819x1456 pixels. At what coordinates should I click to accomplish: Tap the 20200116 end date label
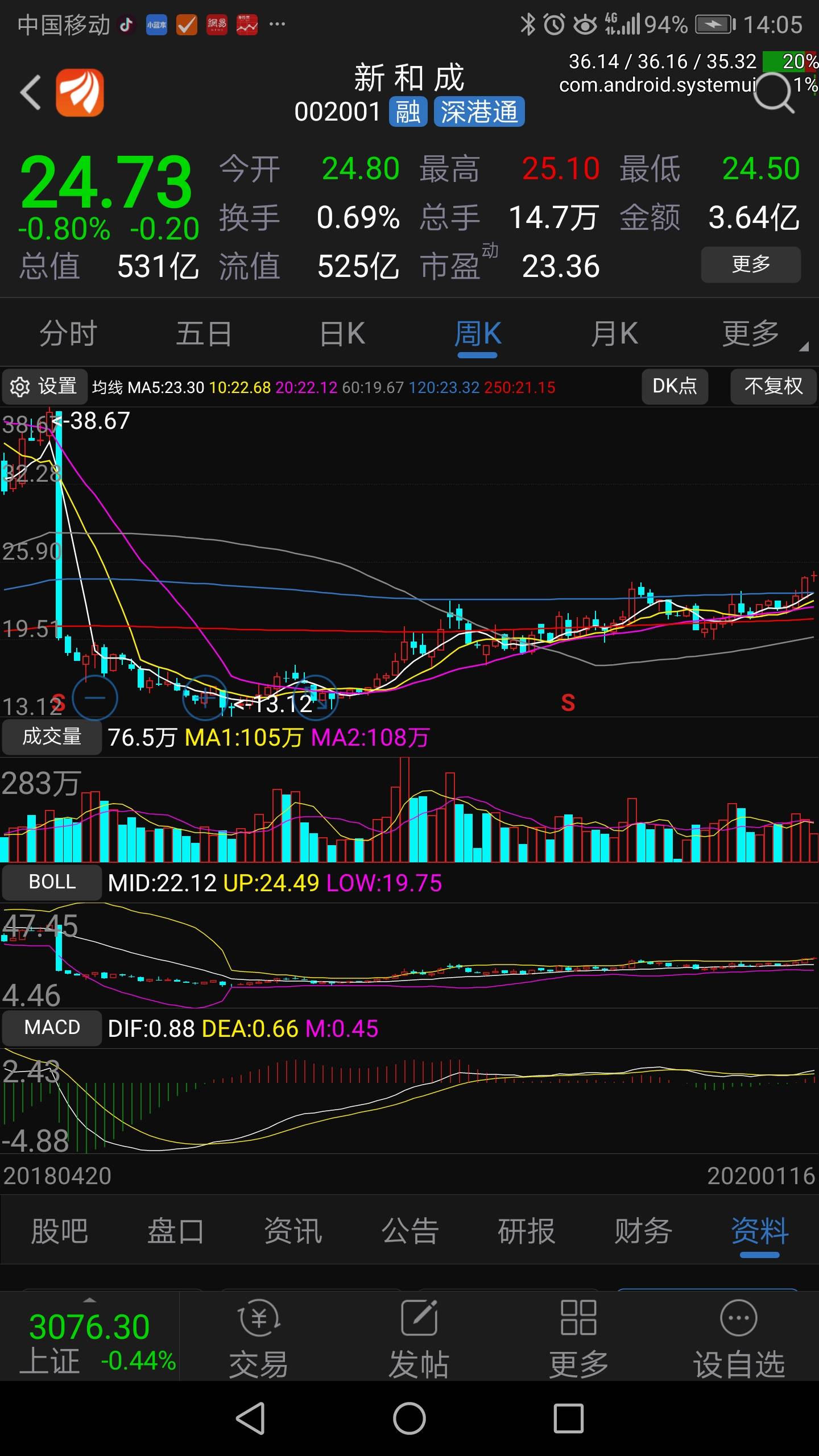[x=761, y=1176]
